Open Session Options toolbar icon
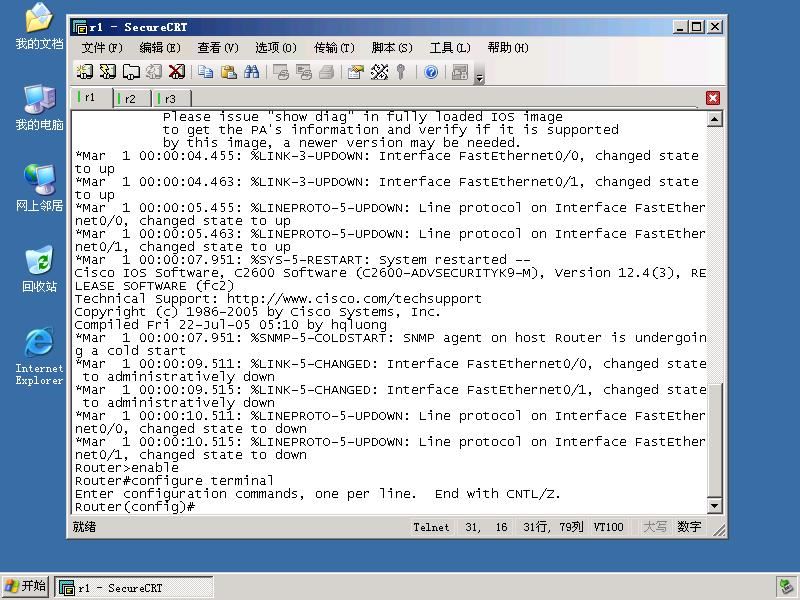The width and height of the screenshot is (800, 600). [356, 72]
